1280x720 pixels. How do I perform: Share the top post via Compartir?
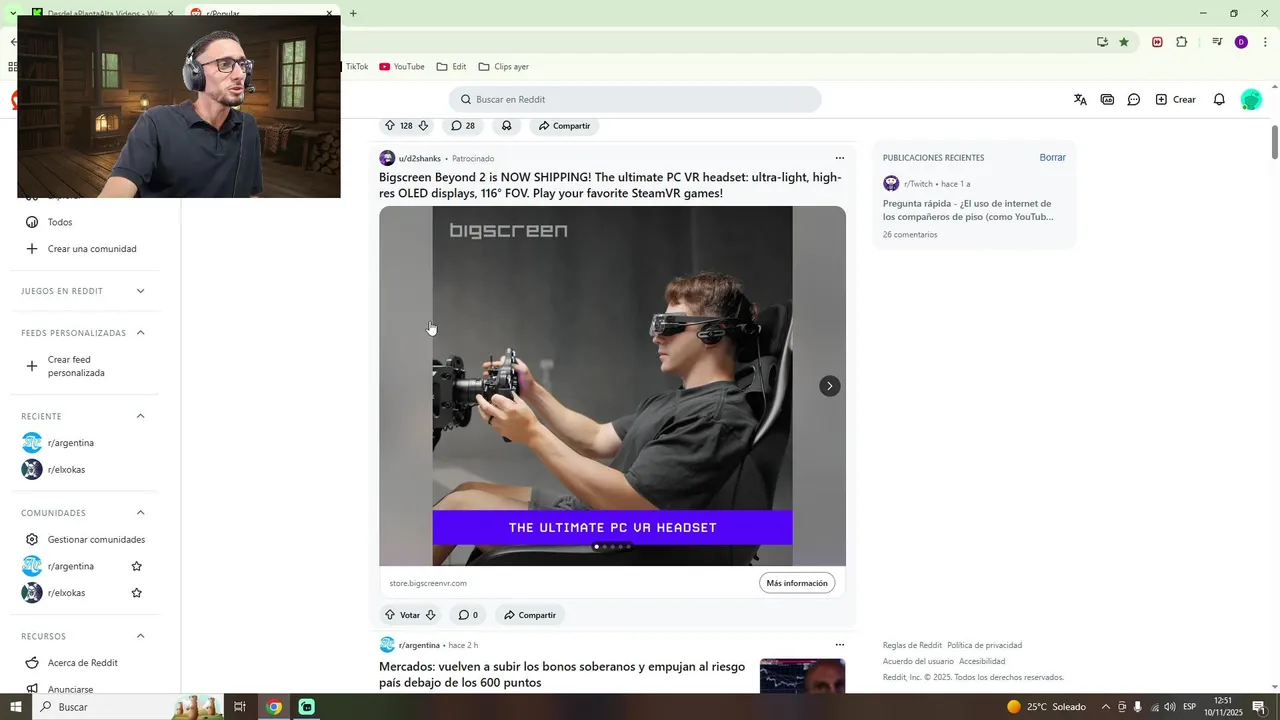[564, 126]
